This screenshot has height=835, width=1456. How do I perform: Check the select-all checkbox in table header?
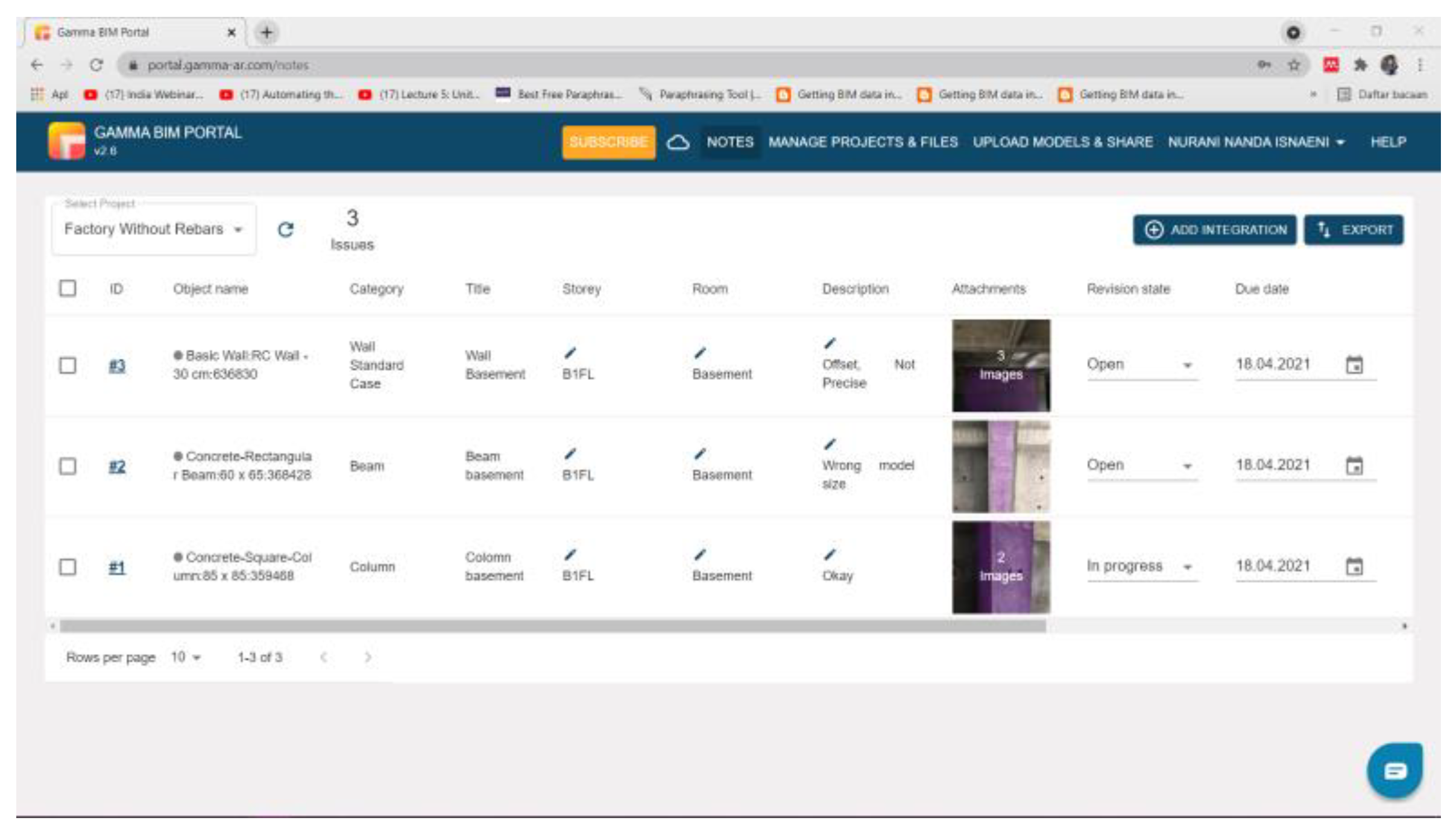coord(68,288)
